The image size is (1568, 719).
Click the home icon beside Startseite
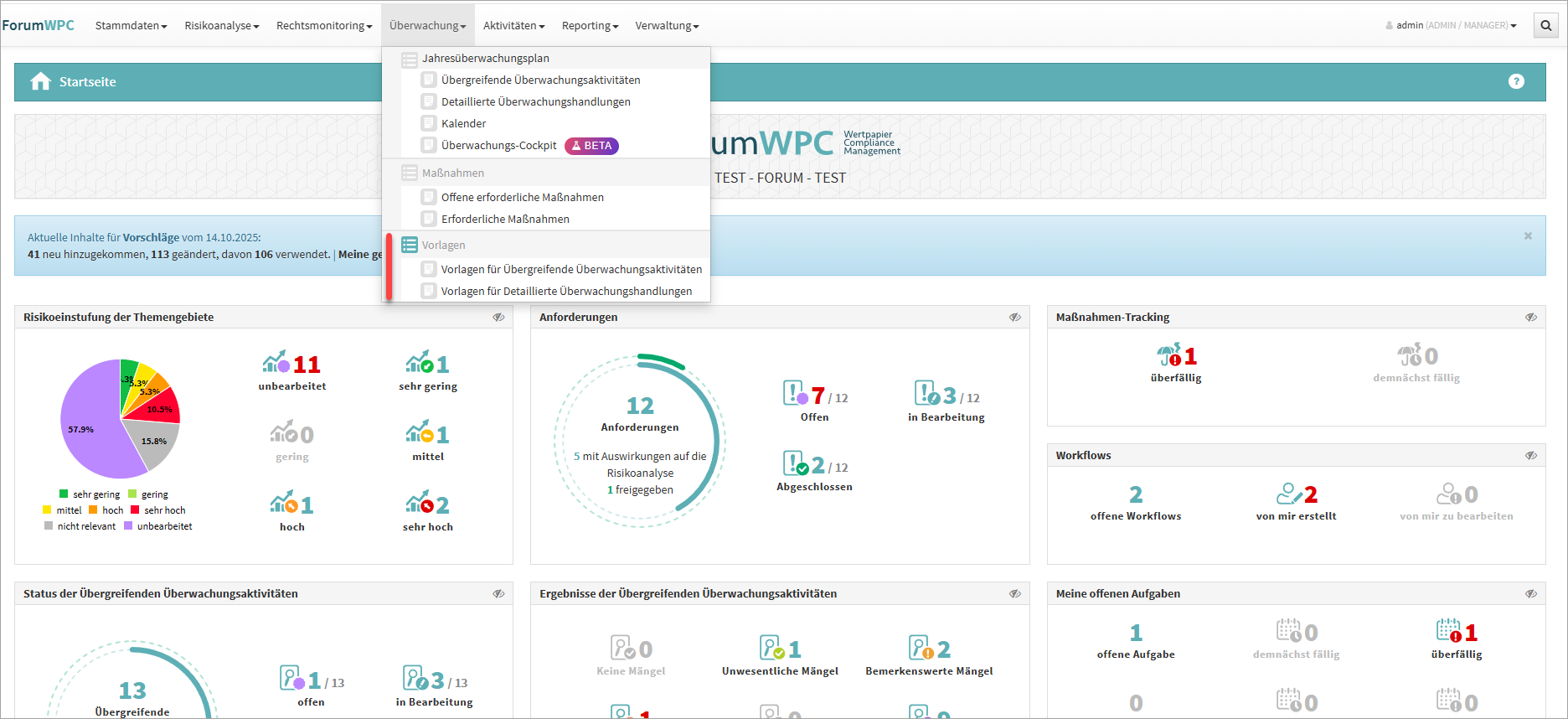click(40, 81)
